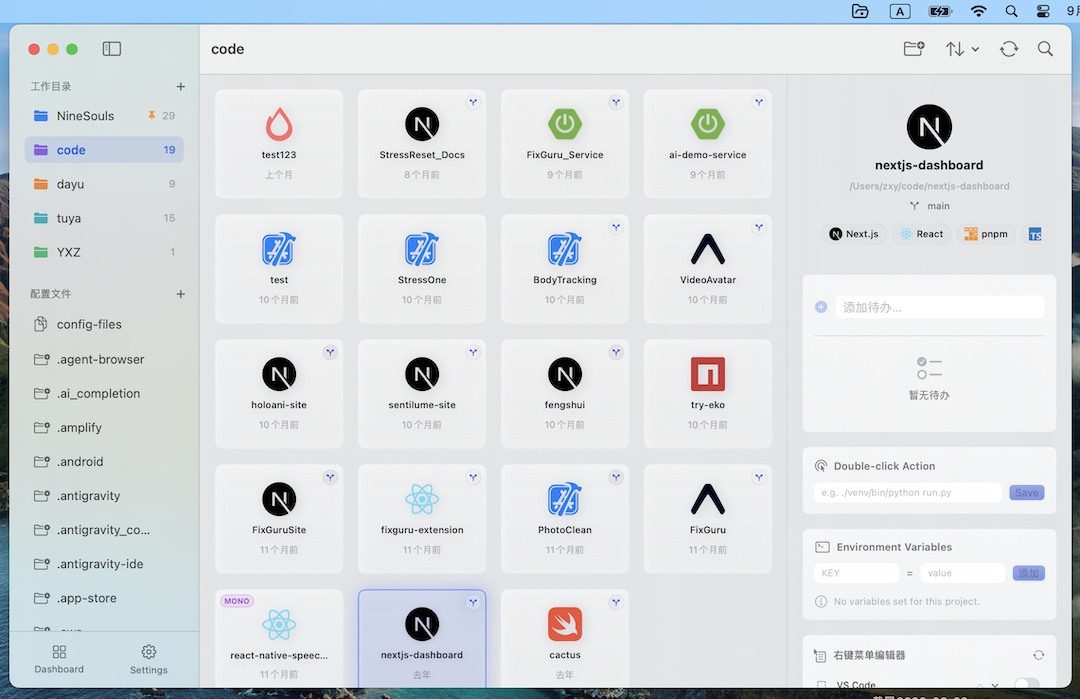This screenshot has height=699, width=1080.
Task: Click the StressOne Xcode icon
Action: [422, 249]
